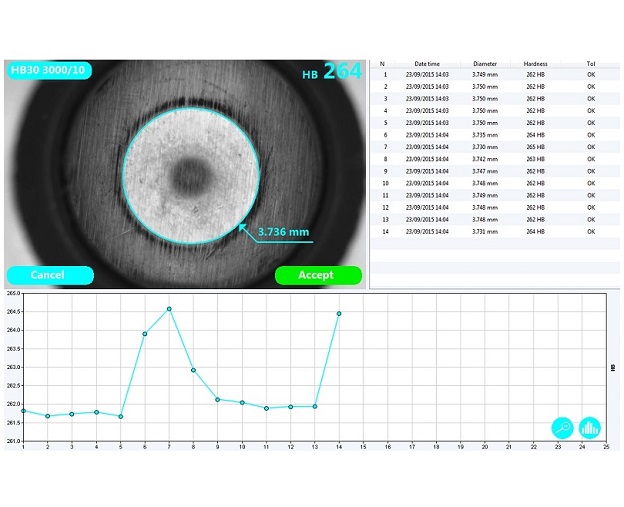
Task: Click the Tol column header
Action: (x=591, y=63)
